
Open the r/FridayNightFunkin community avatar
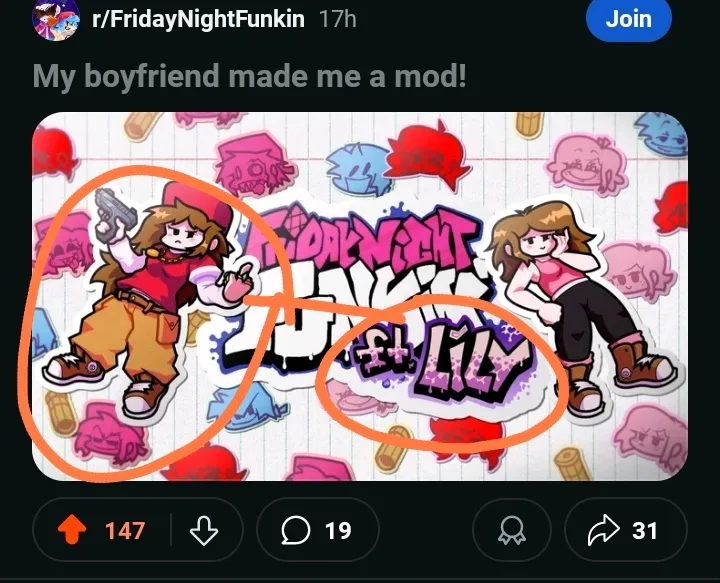[x=55, y=19]
